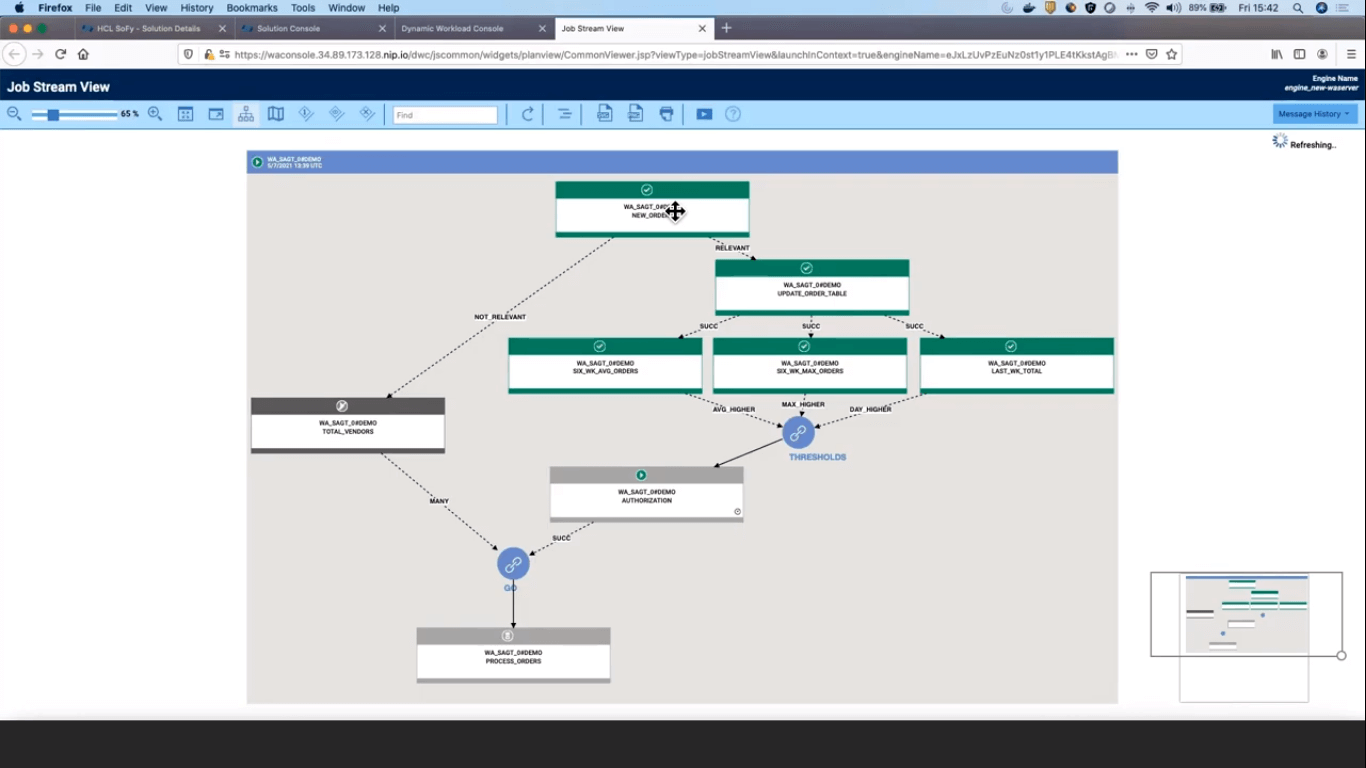Select the hierarchical layout tree icon
1366x768 pixels.
tap(245, 115)
